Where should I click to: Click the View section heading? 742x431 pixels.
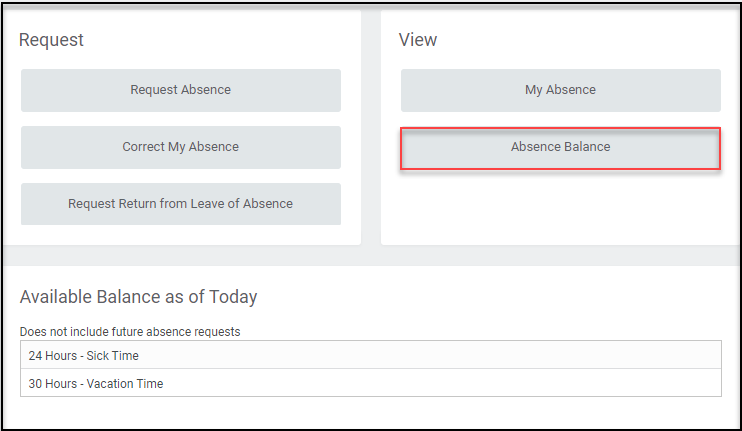click(x=418, y=40)
